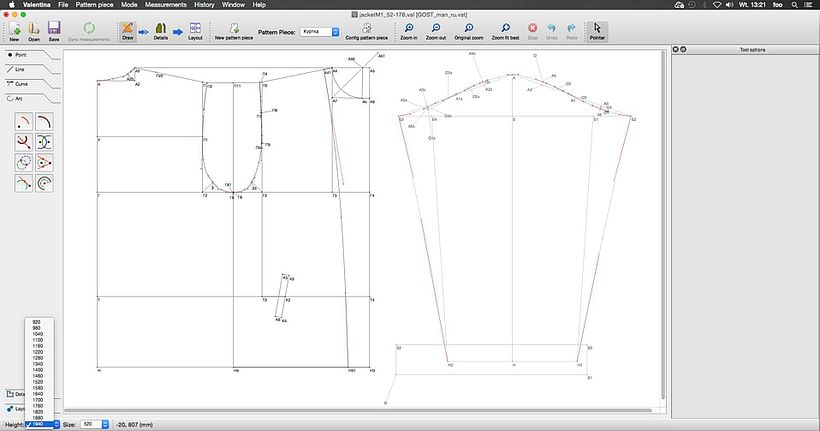Screen dimensions: 820x431
Task: Open the Apple menu
Action: (x=12, y=5)
